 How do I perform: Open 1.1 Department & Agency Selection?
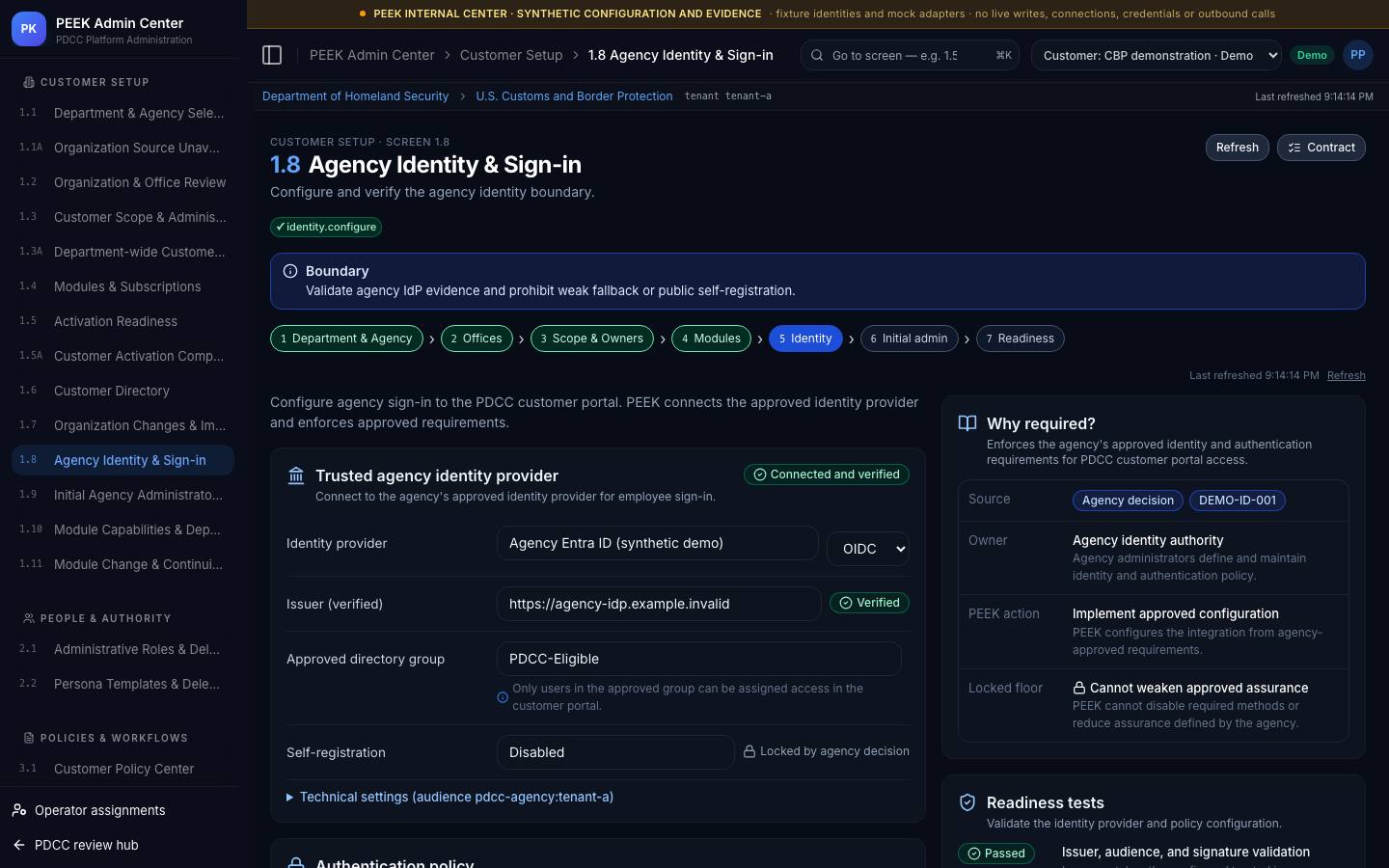point(123,113)
